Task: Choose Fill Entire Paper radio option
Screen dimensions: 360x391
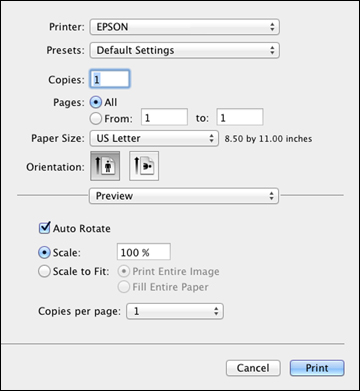Action: (x=124, y=287)
